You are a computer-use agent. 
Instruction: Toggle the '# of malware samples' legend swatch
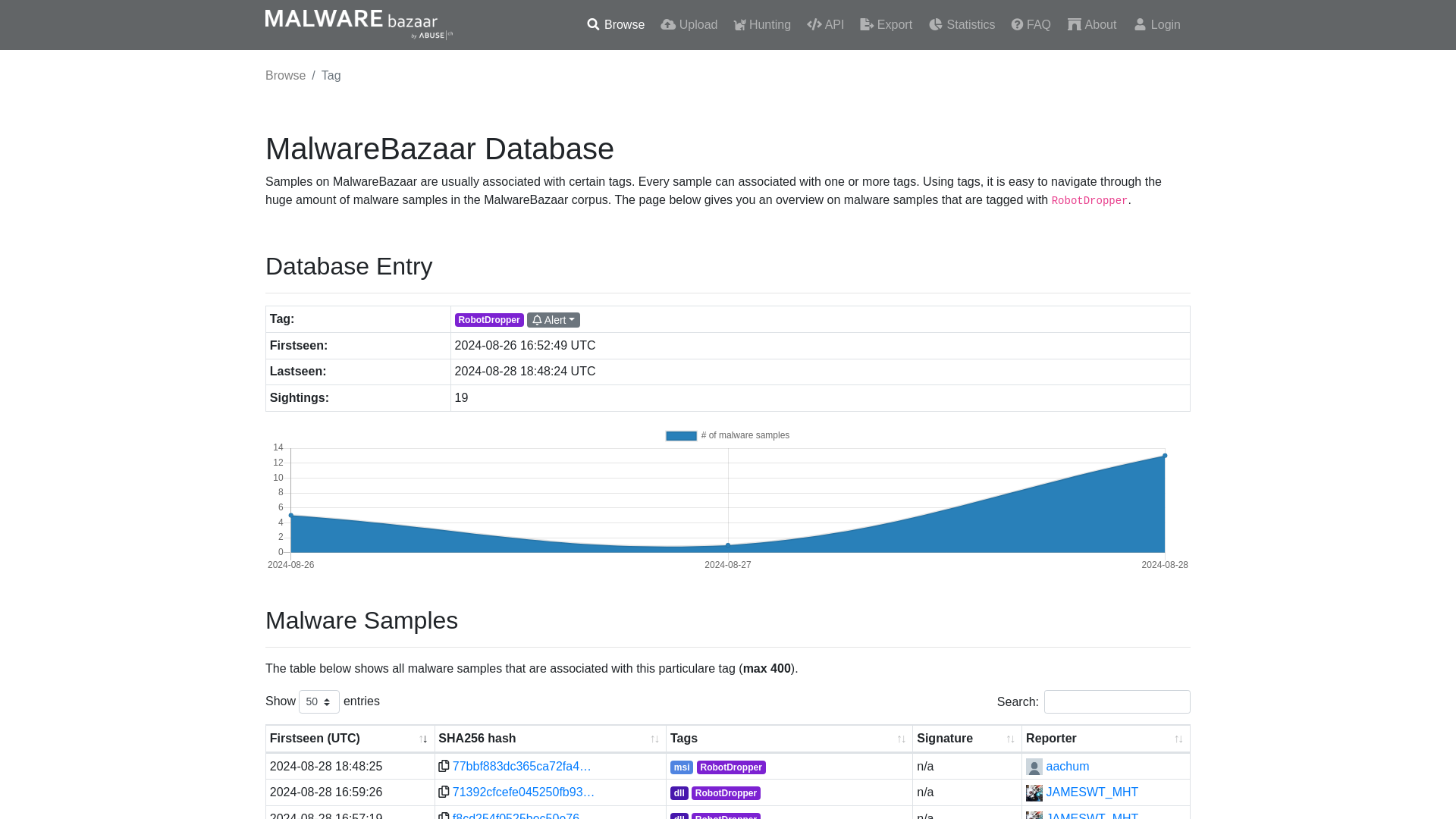(x=681, y=436)
